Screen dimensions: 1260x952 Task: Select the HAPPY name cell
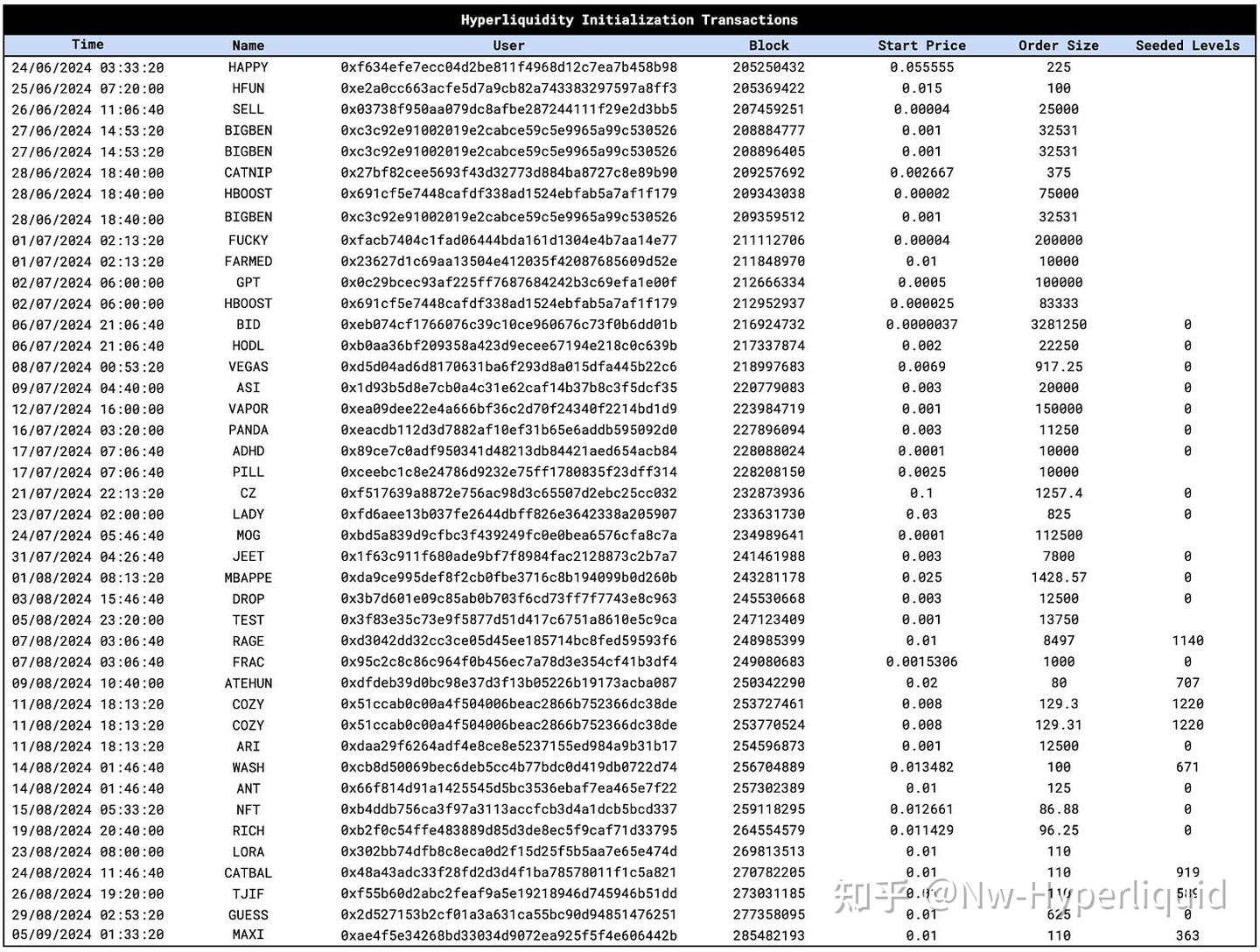[x=248, y=67]
